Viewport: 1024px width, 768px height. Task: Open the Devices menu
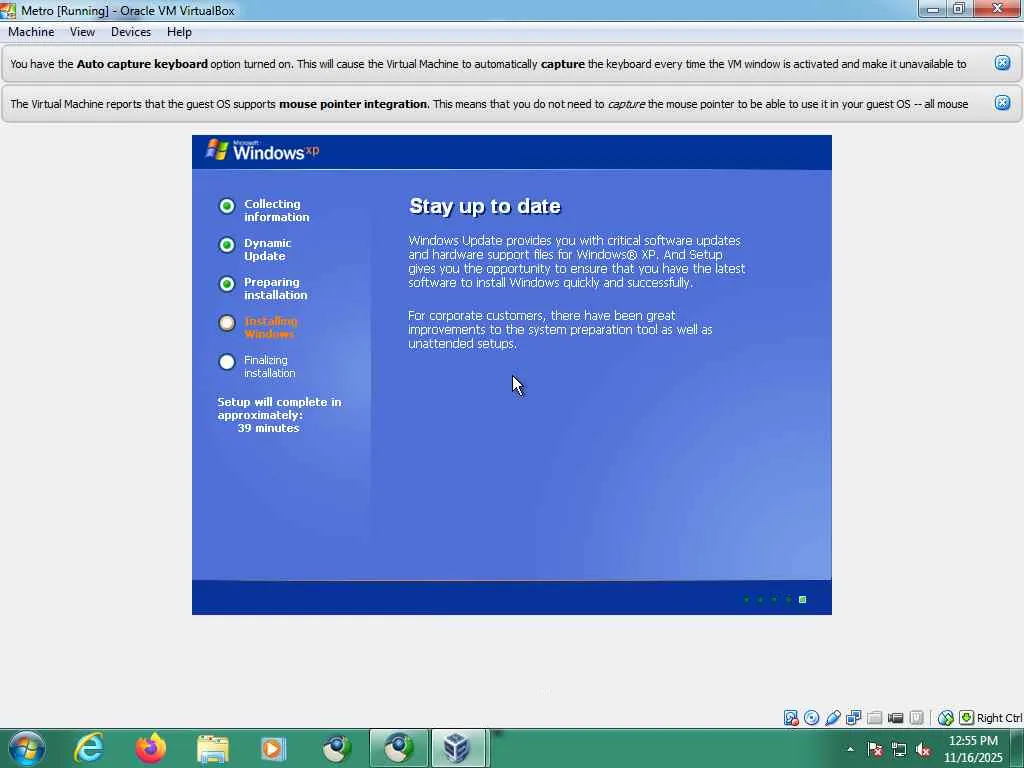pos(131,32)
